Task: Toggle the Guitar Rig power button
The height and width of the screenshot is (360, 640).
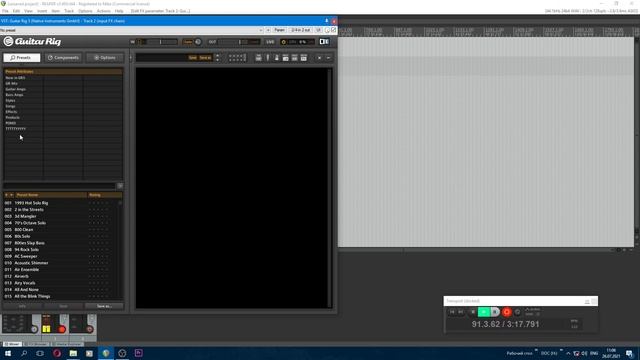Action: tap(284, 42)
